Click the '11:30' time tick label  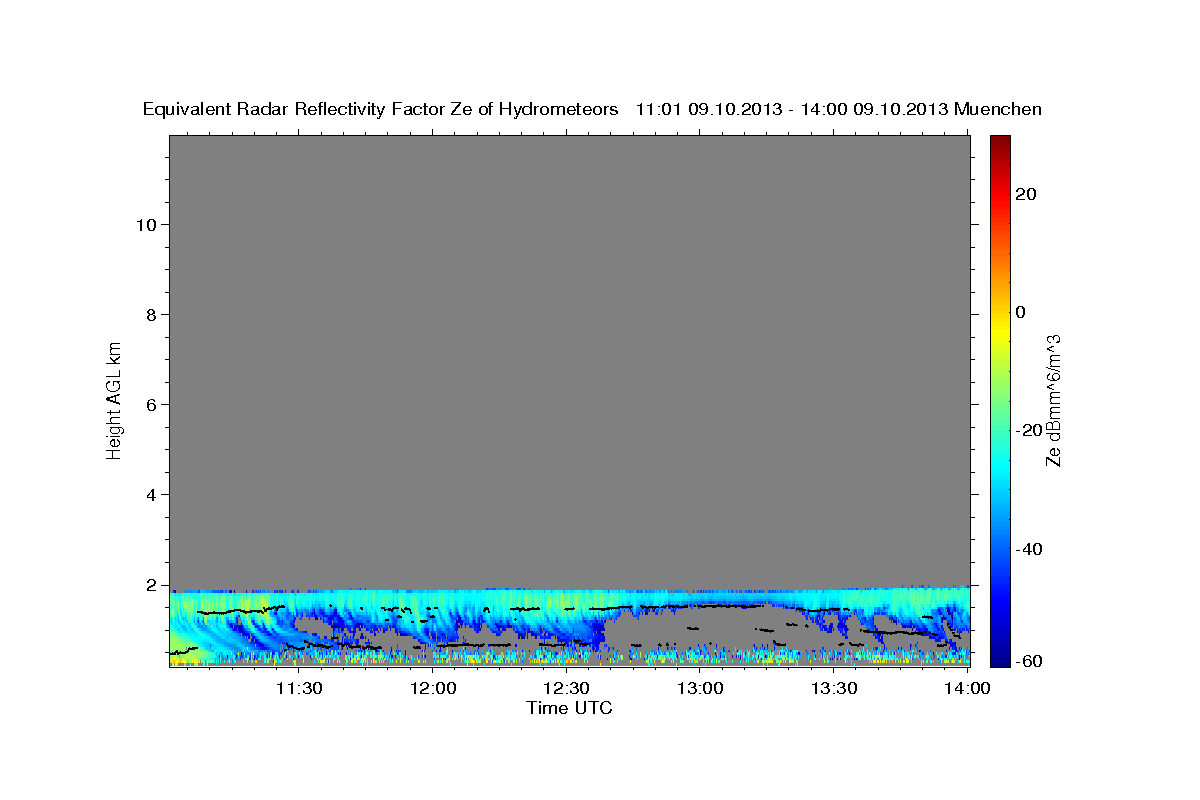(x=298, y=688)
